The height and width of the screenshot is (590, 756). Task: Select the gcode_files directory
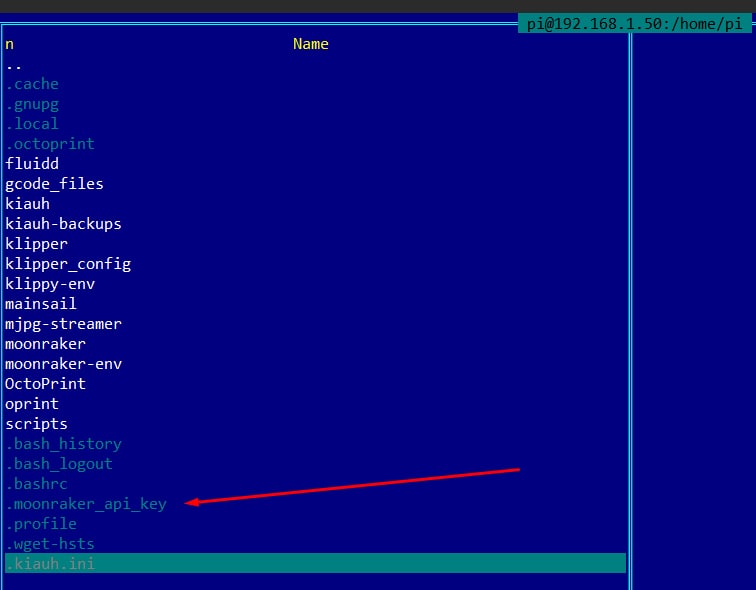point(54,184)
